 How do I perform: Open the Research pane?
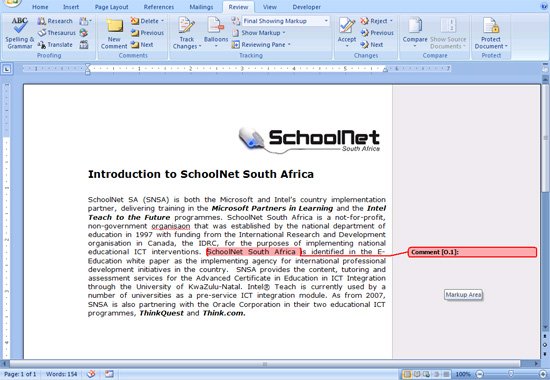[55, 21]
